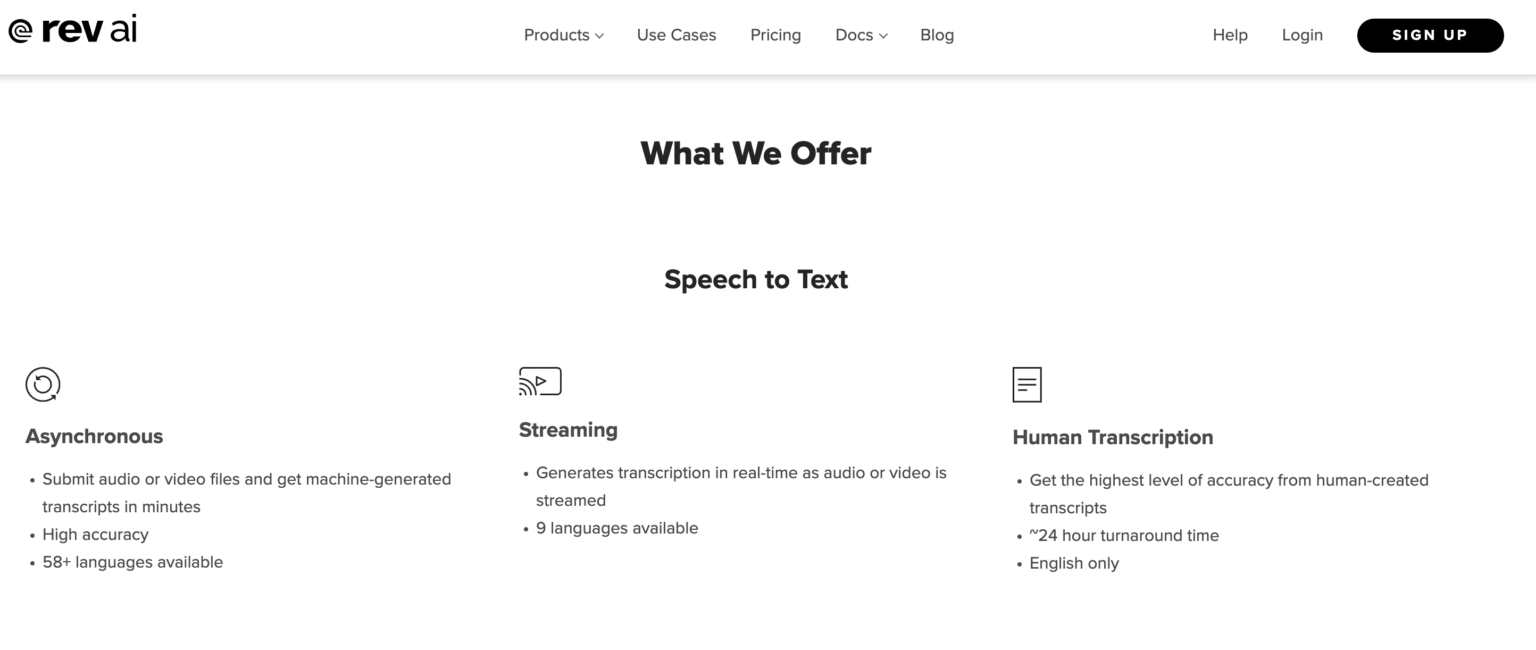This screenshot has height=650, width=1536.
Task: Click the text lines in the transcription icon
Action: 1026,384
